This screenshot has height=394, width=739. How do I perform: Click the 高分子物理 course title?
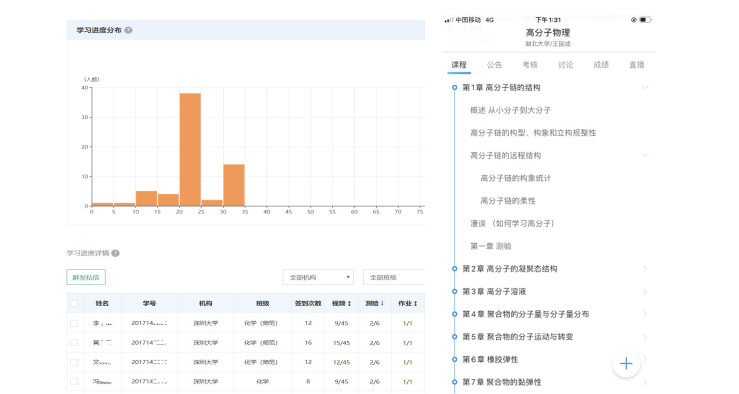(x=548, y=33)
